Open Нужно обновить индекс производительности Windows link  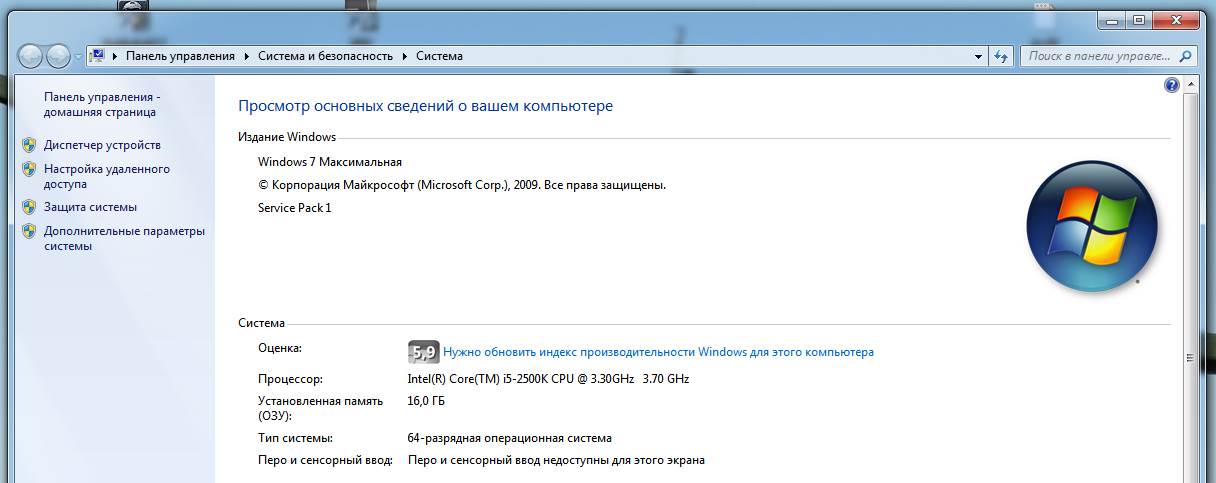coord(658,352)
